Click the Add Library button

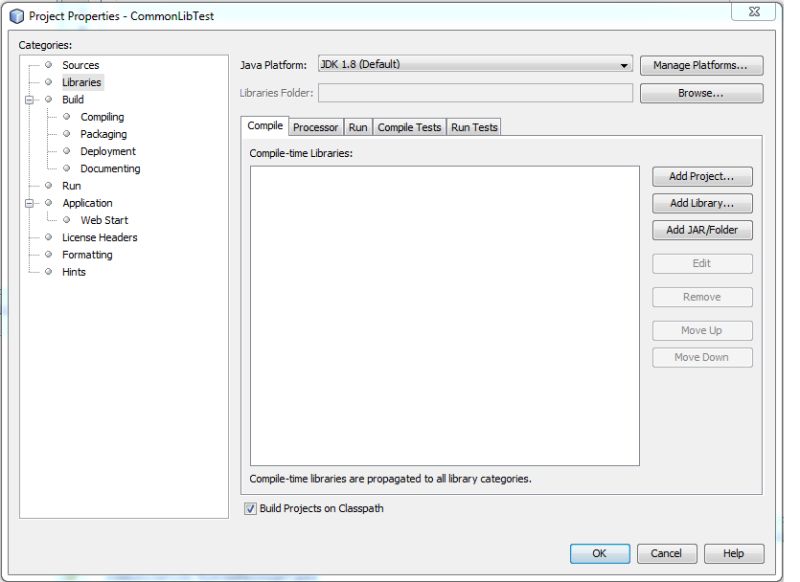[x=701, y=203]
